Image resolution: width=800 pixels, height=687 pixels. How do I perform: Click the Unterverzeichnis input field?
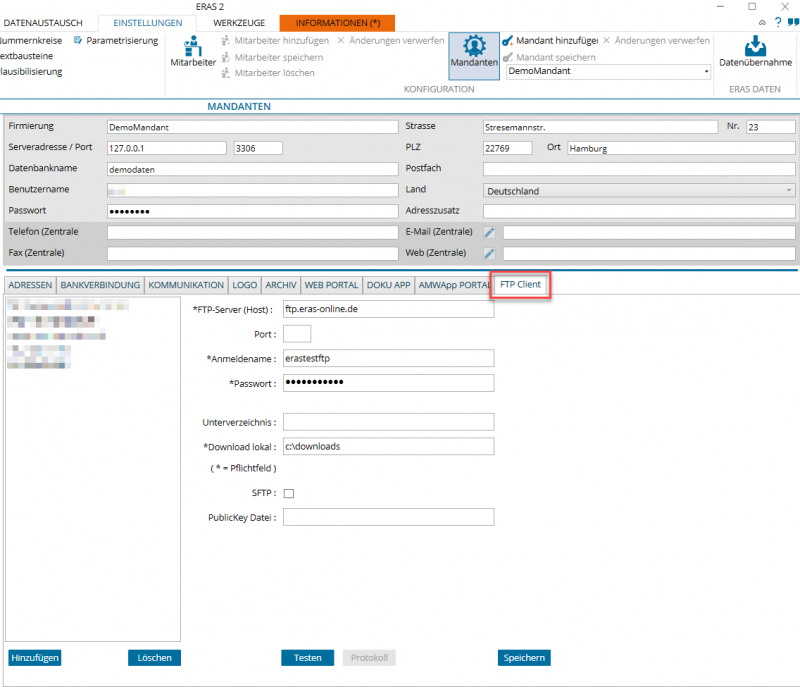pos(388,422)
